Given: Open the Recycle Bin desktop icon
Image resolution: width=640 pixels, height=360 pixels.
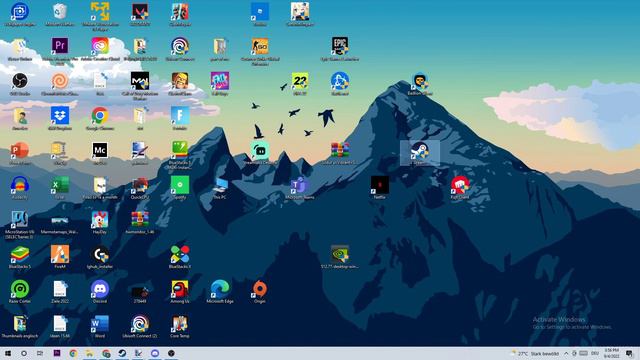Looking at the screenshot, I should (60, 12).
